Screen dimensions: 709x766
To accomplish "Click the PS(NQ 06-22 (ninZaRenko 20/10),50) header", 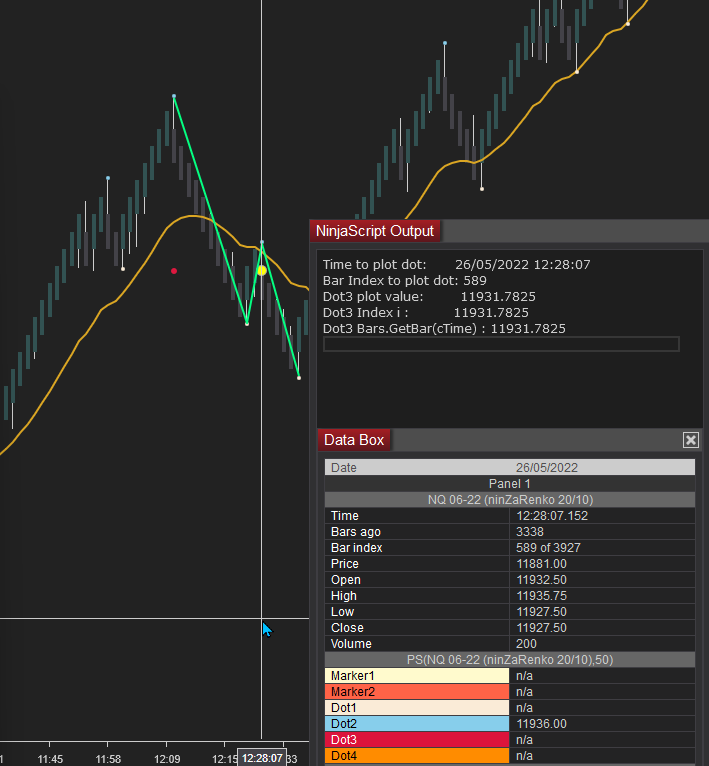I will tap(510, 660).
